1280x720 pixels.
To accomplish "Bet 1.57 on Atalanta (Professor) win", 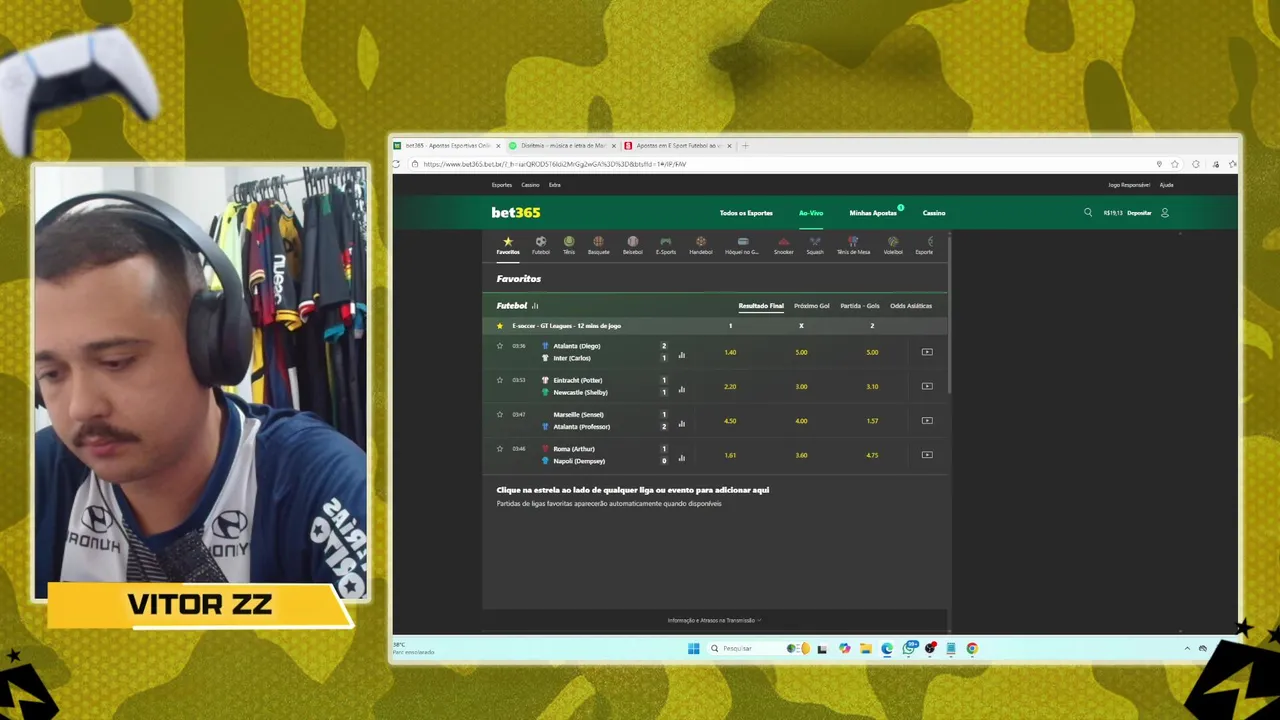I will pyautogui.click(x=872, y=421).
